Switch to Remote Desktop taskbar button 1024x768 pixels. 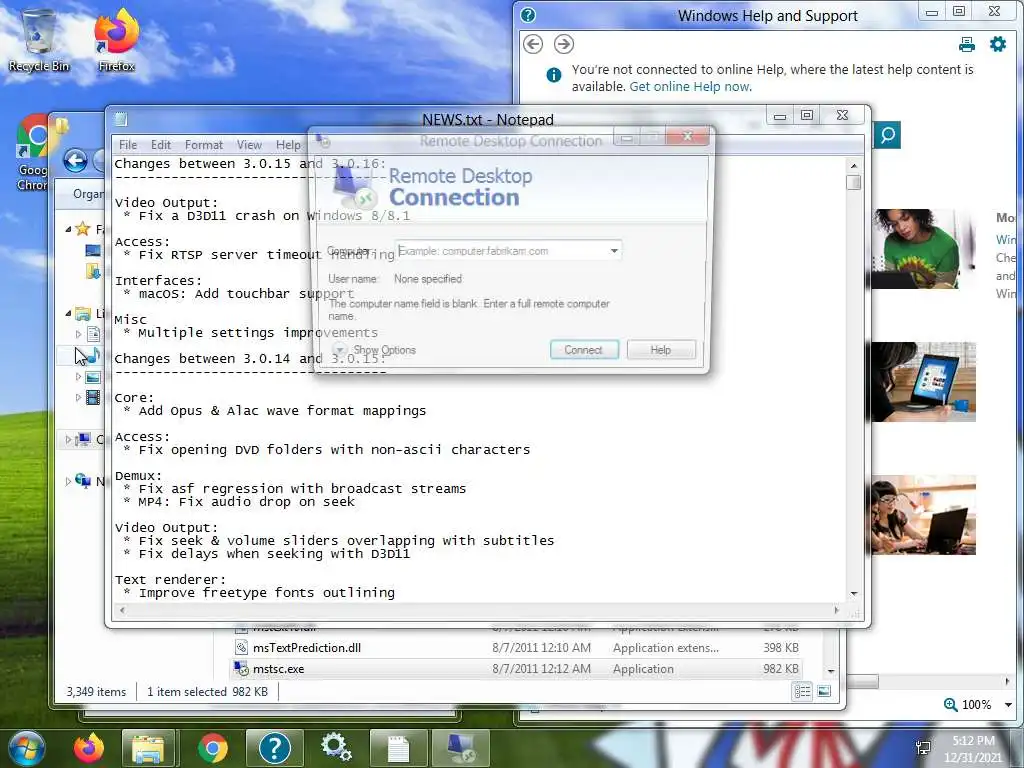(461, 748)
